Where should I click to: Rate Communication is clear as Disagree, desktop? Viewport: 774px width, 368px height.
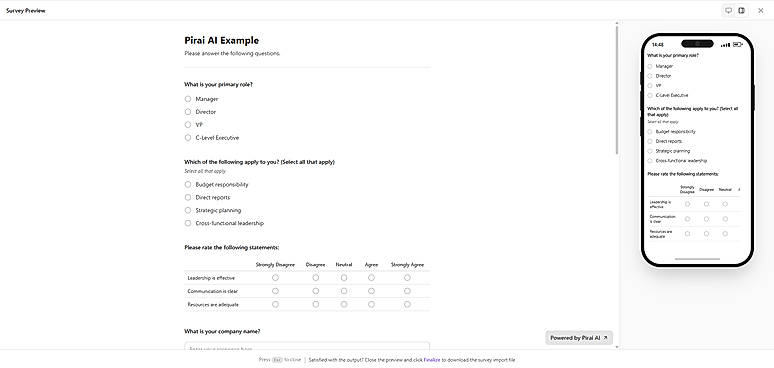(315, 291)
